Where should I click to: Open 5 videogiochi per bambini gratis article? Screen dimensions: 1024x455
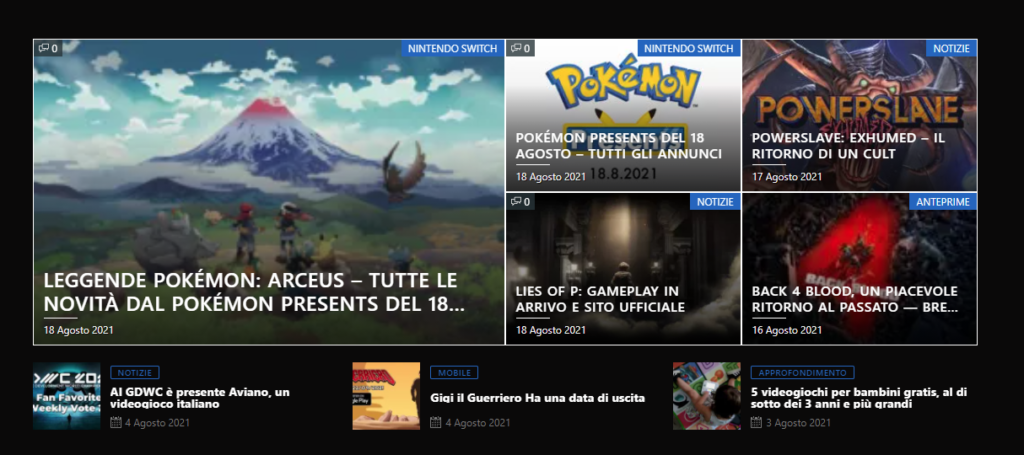[x=859, y=398]
